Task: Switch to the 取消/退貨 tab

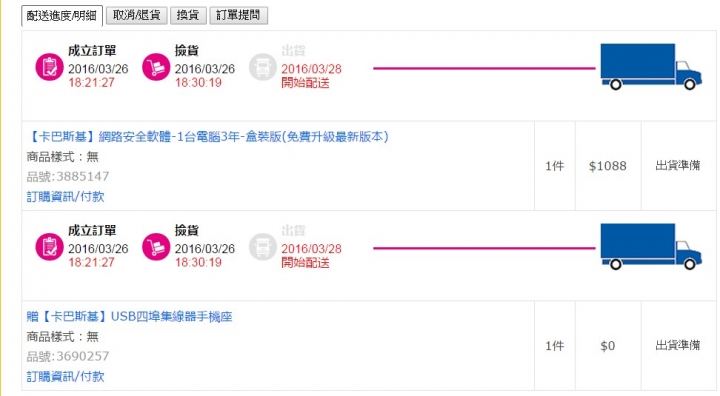Action: [x=136, y=15]
